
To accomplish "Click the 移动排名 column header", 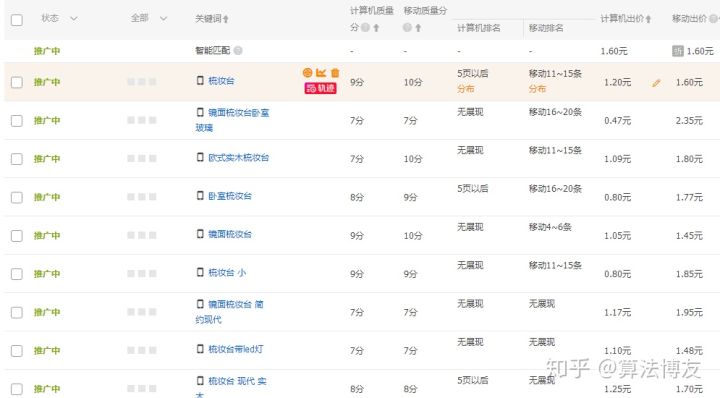I will tap(546, 28).
